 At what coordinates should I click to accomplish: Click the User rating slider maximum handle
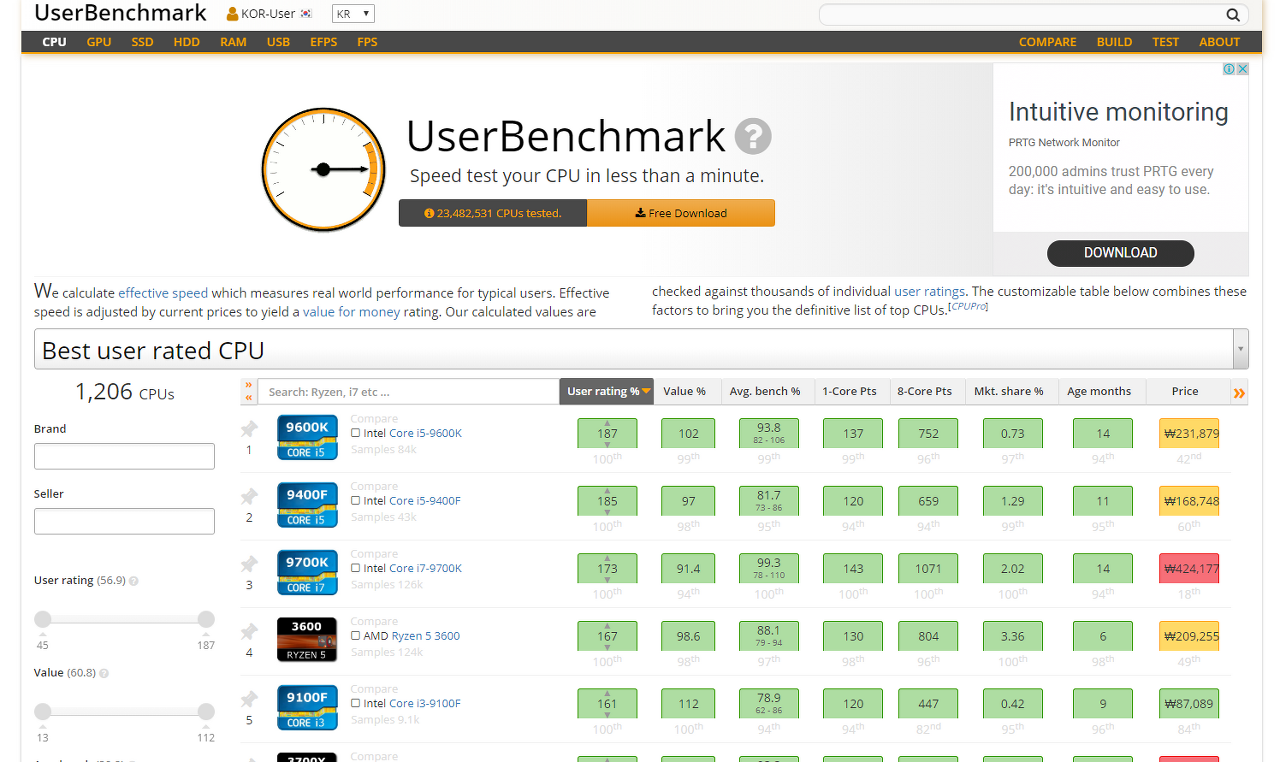[206, 619]
